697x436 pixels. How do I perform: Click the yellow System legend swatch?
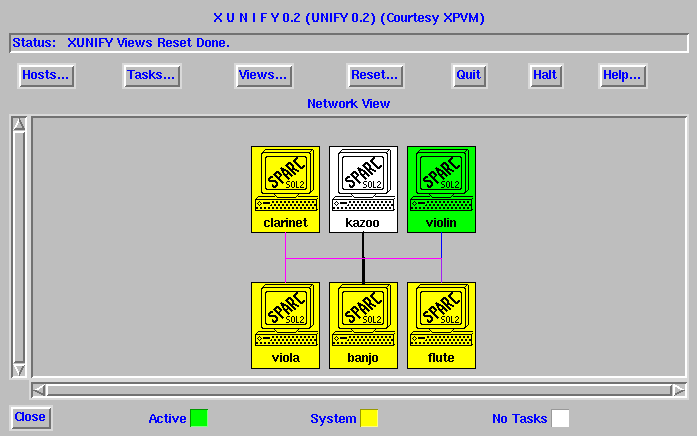point(369,418)
